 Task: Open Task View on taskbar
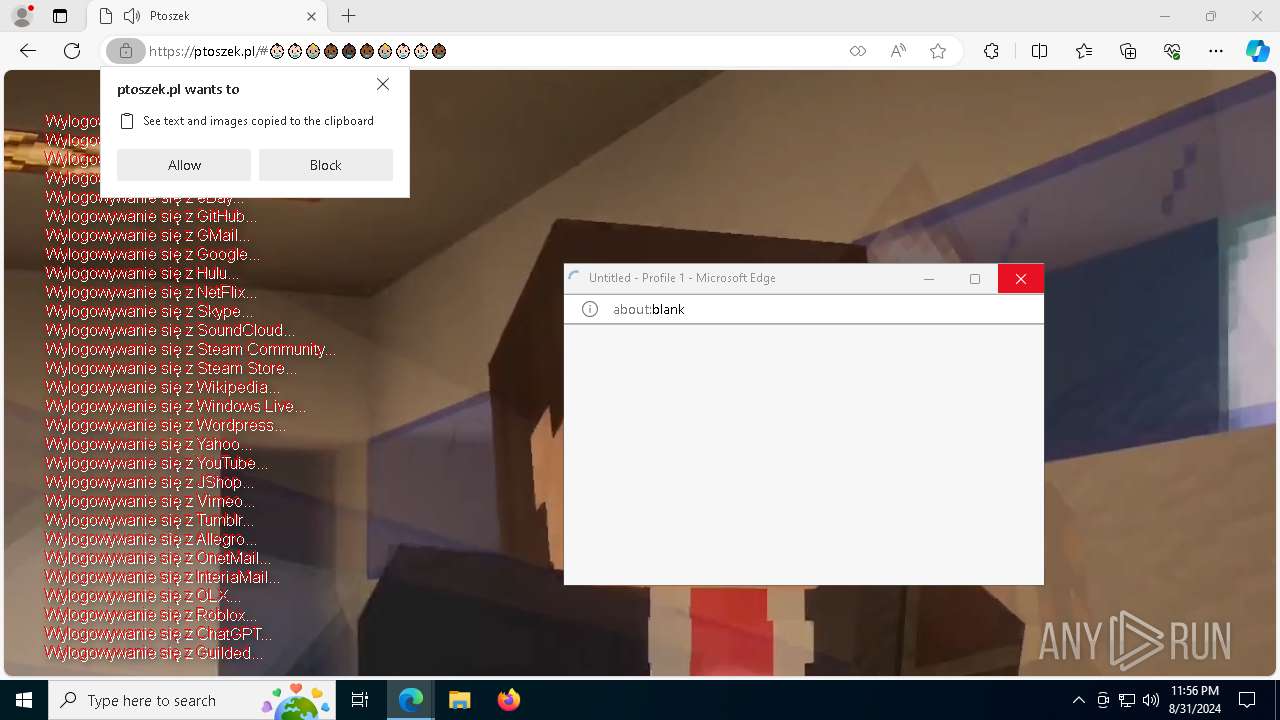[x=361, y=700]
